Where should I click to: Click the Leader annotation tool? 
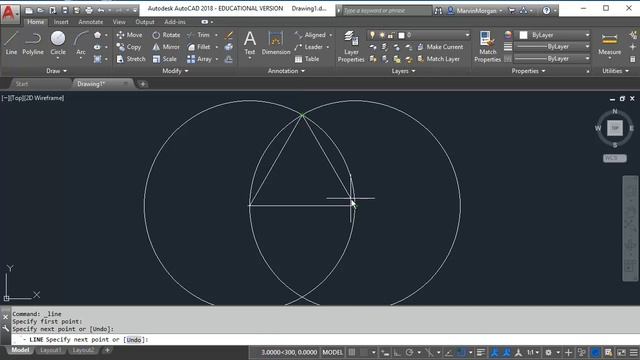click(x=309, y=47)
